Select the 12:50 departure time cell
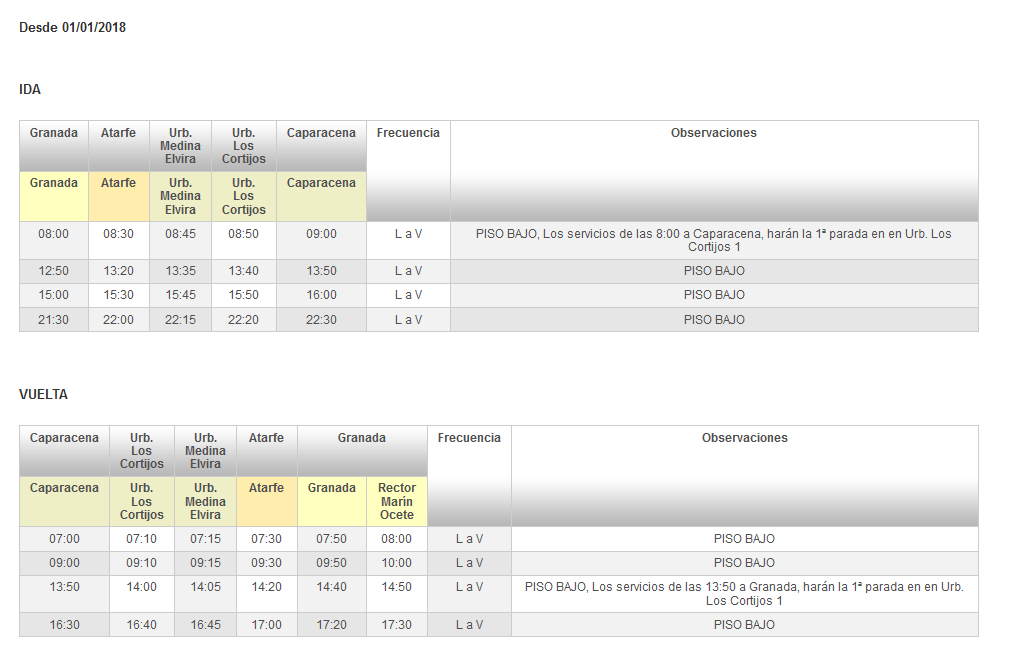Image resolution: width=1009 pixels, height=645 pixels. [x=54, y=271]
